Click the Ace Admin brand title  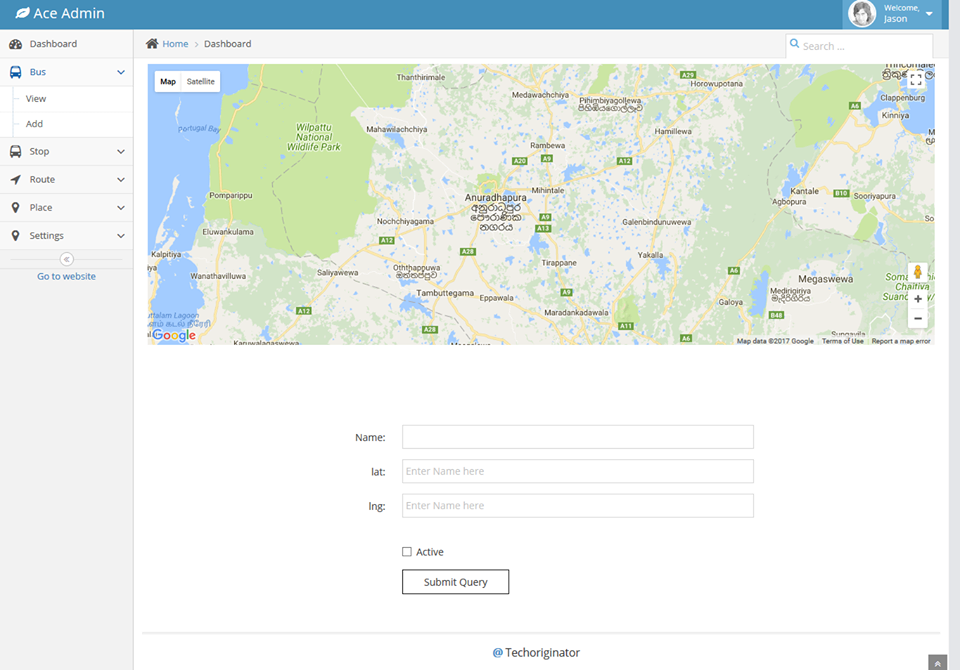(x=69, y=13)
